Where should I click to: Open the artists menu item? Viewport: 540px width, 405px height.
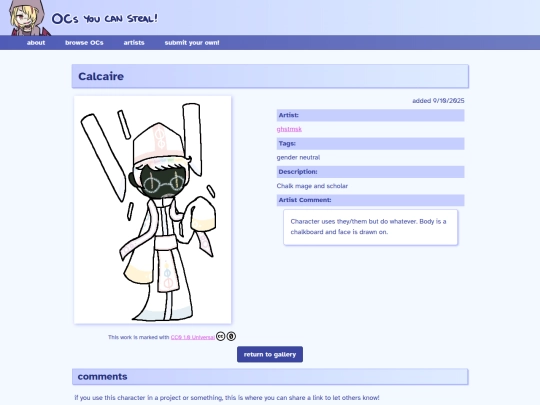pos(134,43)
